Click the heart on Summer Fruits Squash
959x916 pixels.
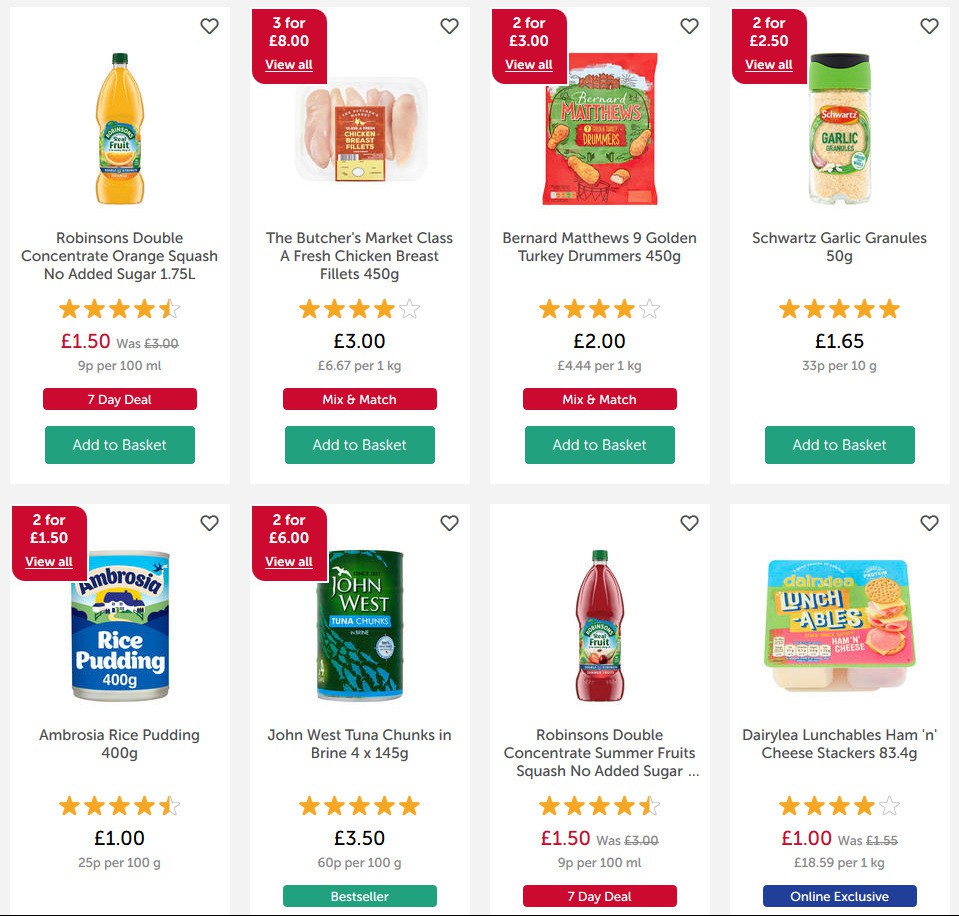click(689, 523)
